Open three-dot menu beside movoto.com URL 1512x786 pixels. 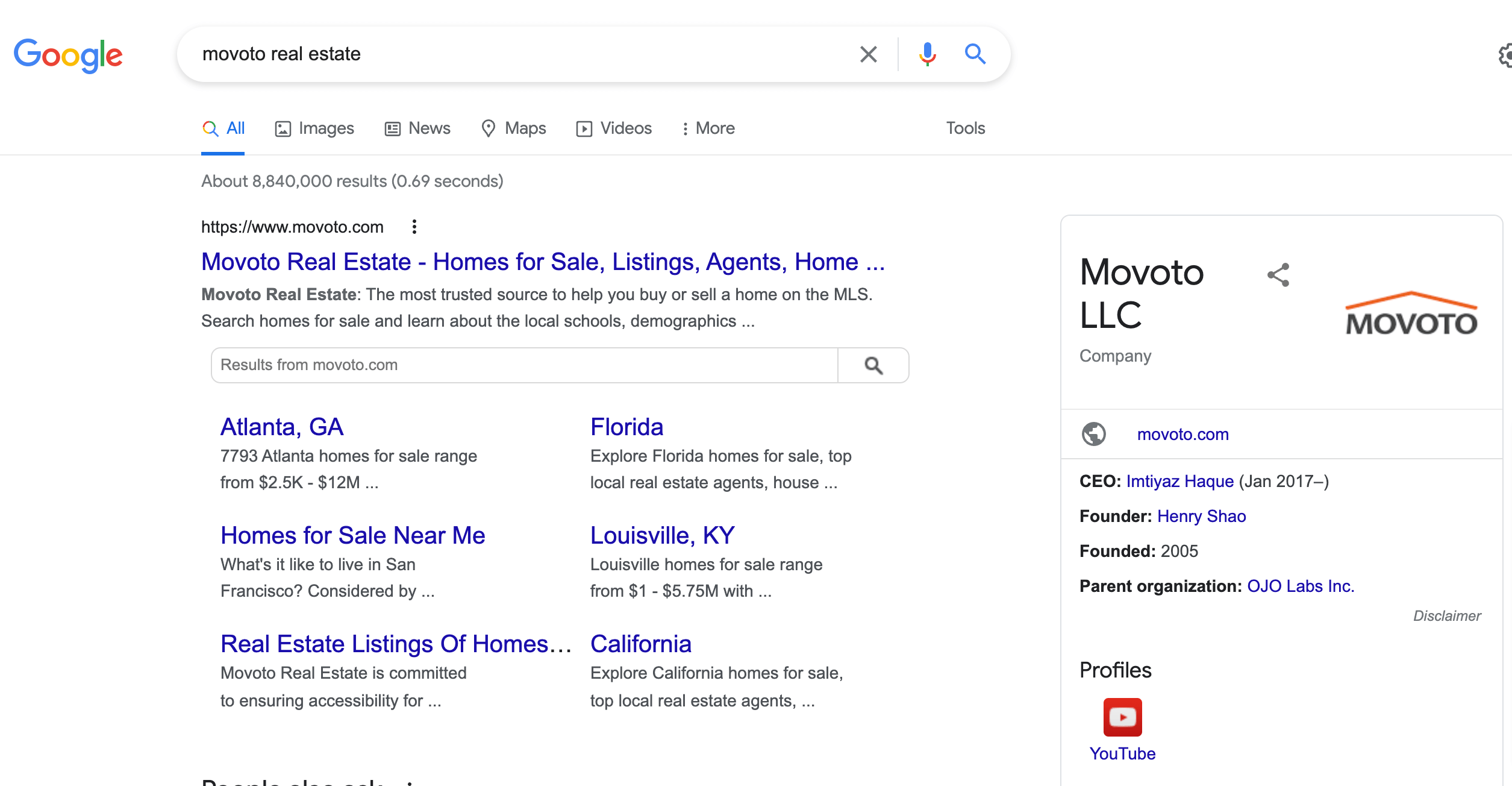pos(414,227)
